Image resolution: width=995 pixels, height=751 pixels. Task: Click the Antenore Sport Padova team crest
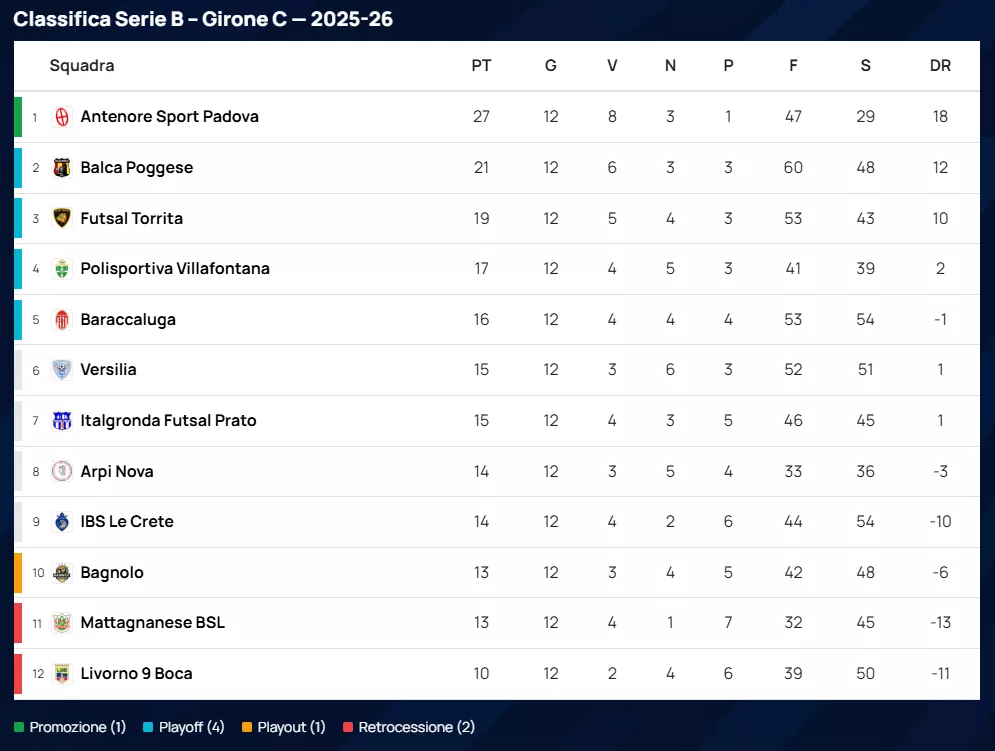62,117
